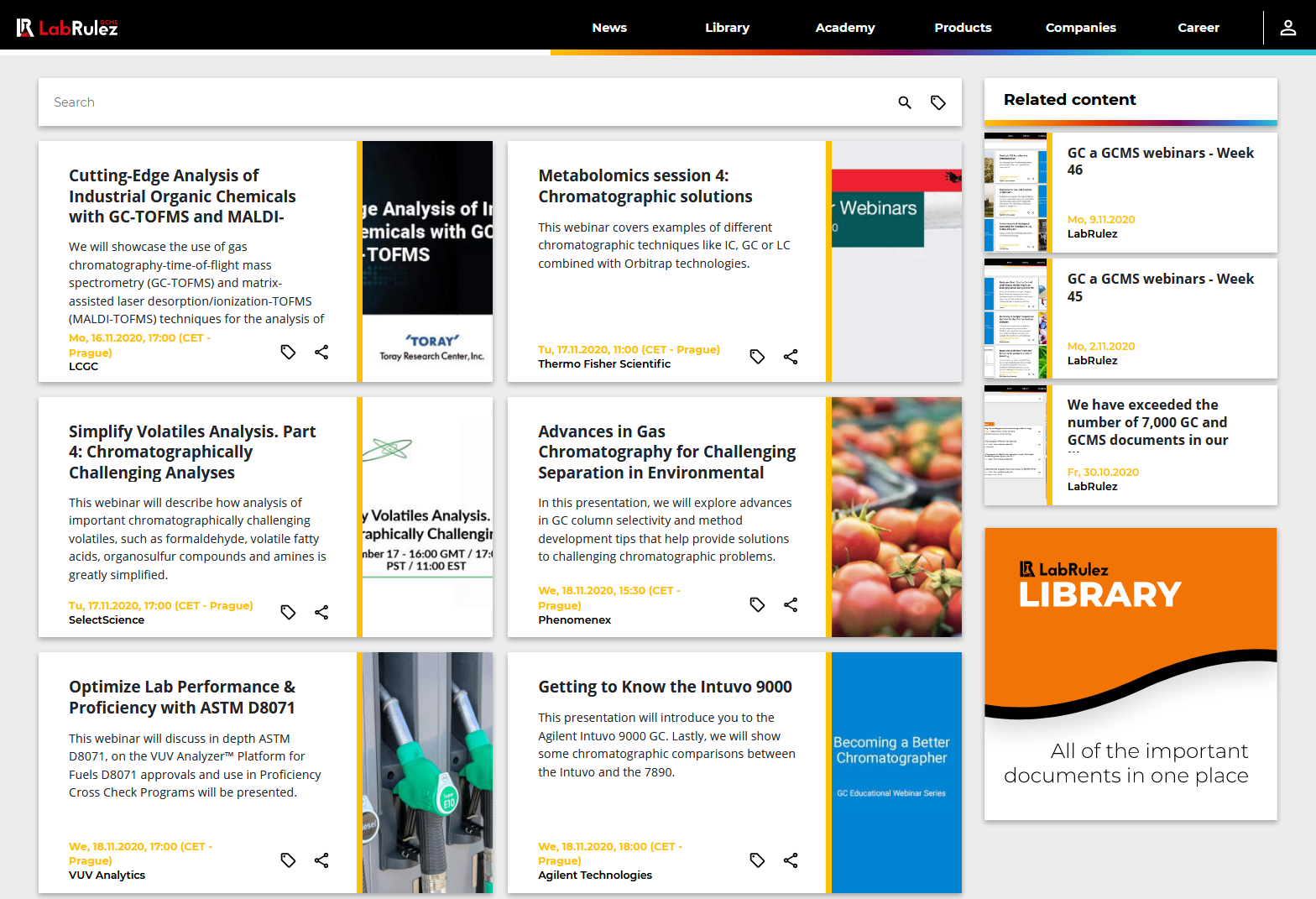Click the Volatiles Analysis webinar thumbnail
Screen dimensions: 1316x899
click(x=427, y=517)
